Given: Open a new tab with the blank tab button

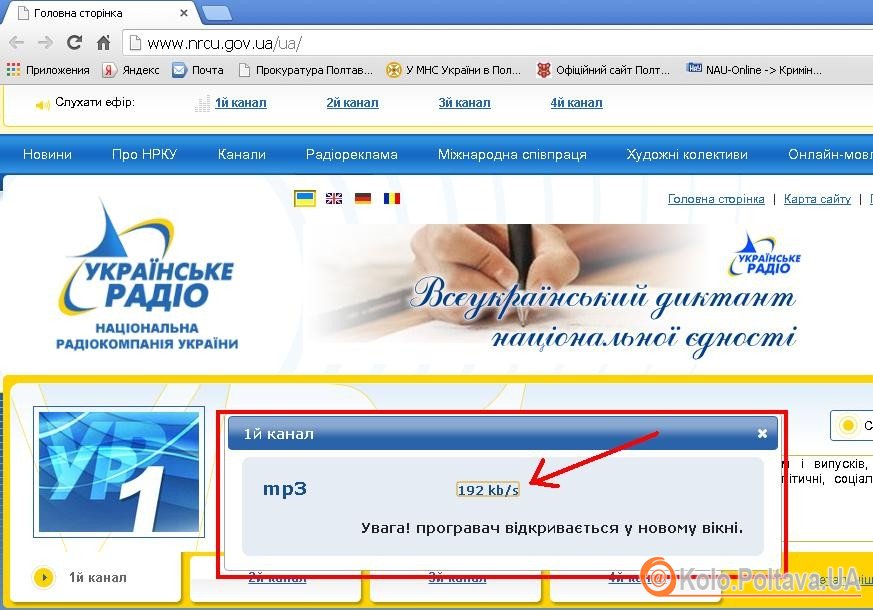Looking at the screenshot, I should click(x=217, y=13).
